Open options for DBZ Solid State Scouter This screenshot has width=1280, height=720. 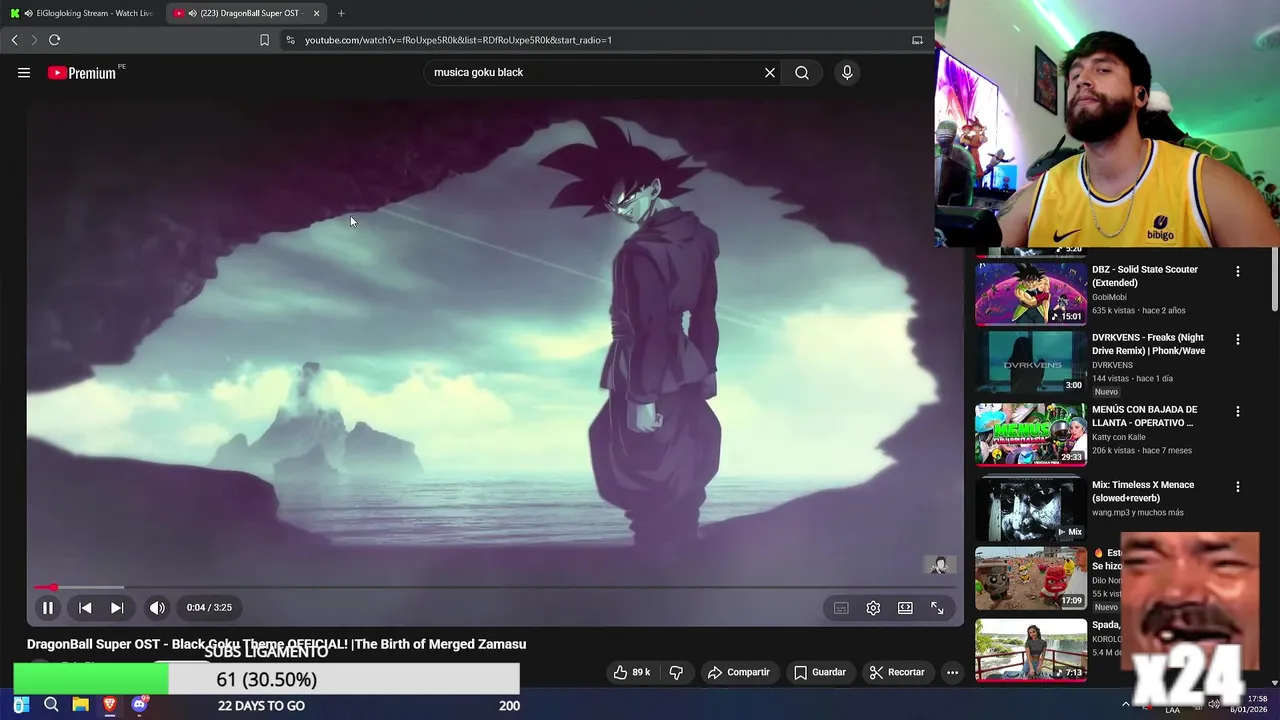tap(1237, 271)
